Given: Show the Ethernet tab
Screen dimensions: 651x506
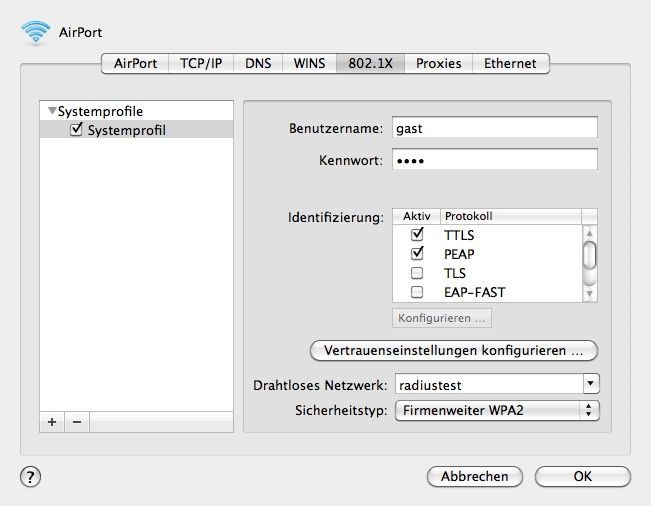Looking at the screenshot, I should (510, 64).
